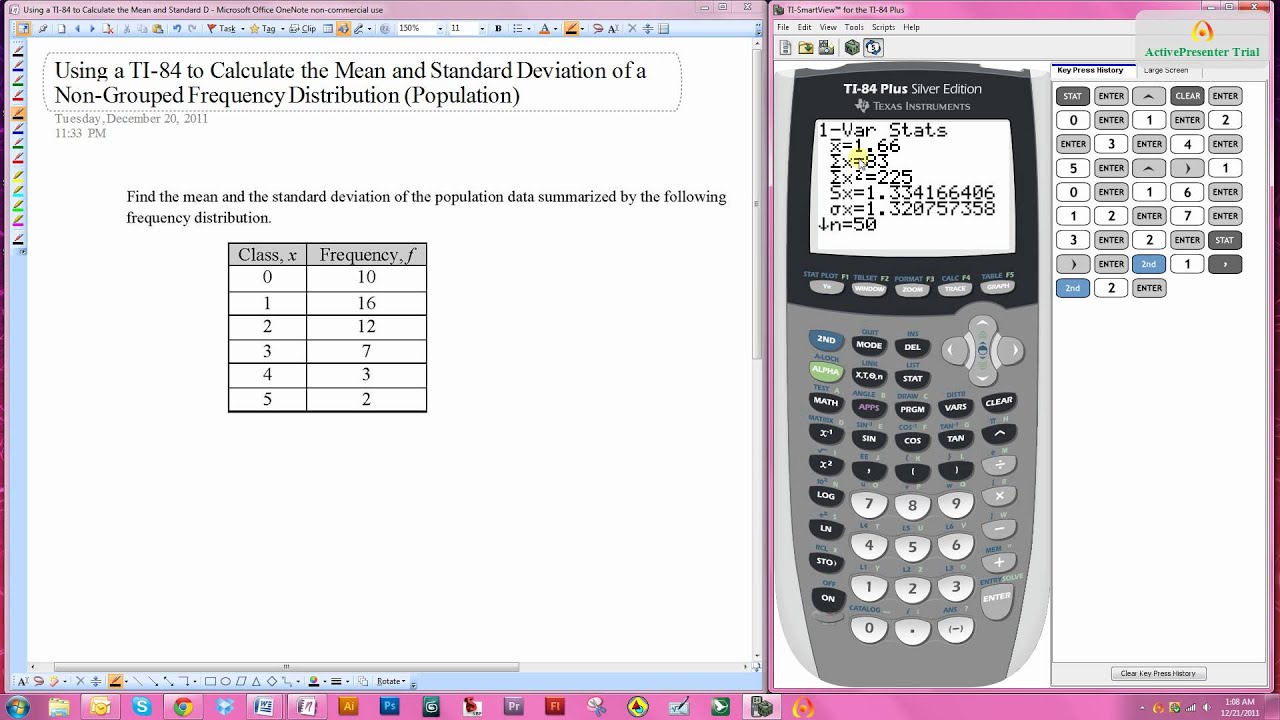Open the File menu in TI-SmartView
Image resolution: width=1280 pixels, height=720 pixels.
785,27
